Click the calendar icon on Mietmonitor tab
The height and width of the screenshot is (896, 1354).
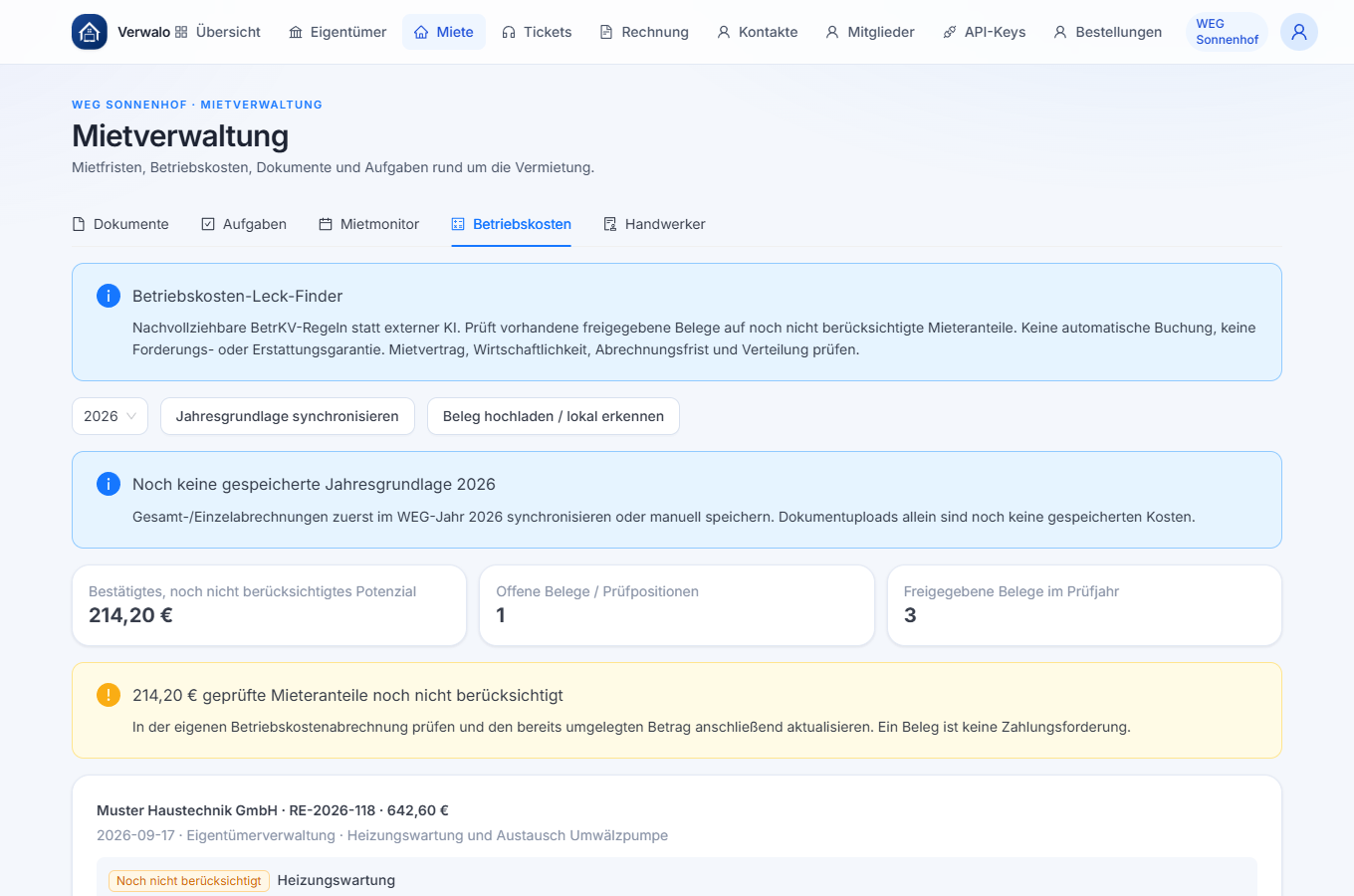pyautogui.click(x=326, y=224)
